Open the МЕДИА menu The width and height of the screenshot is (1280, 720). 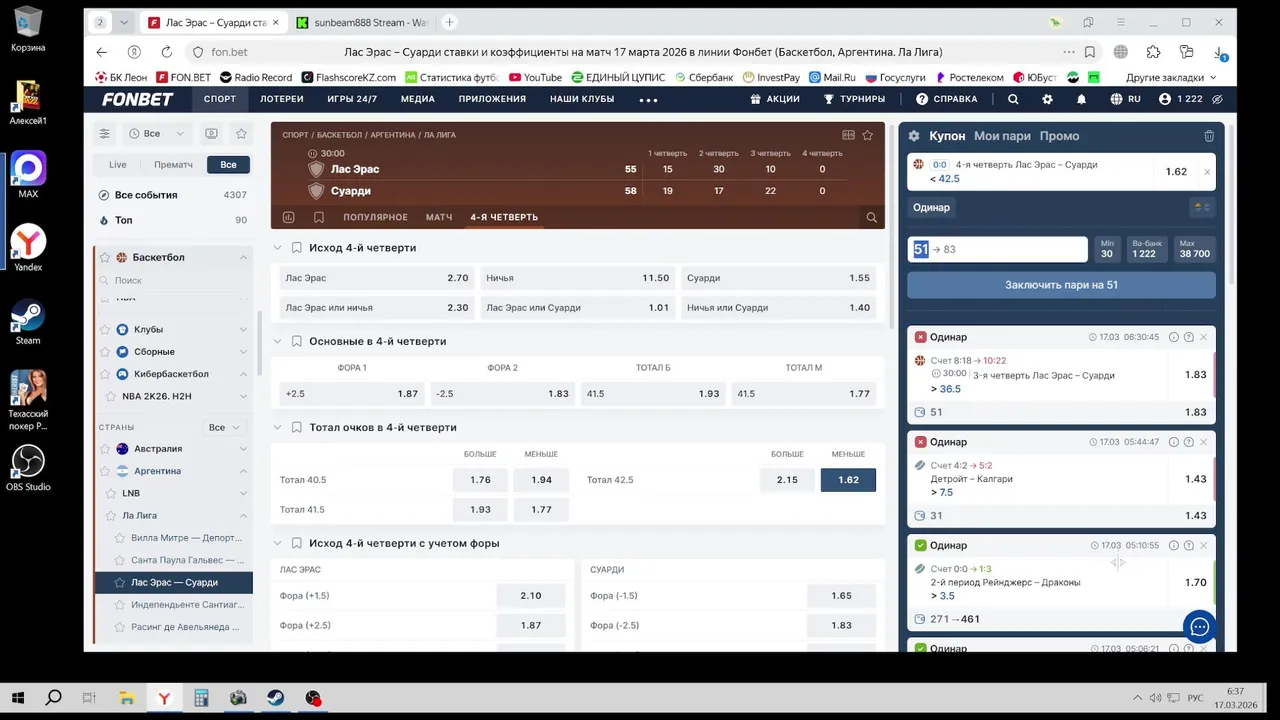418,99
